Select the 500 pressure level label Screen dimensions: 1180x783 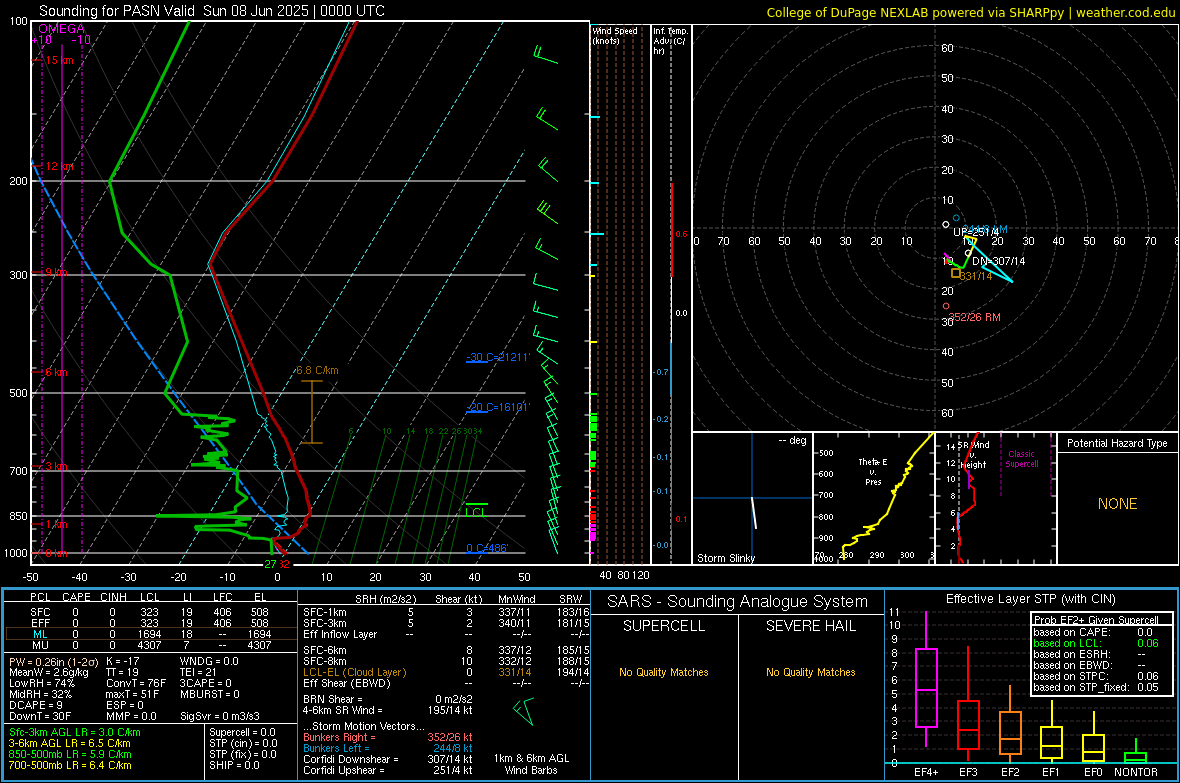coord(18,393)
